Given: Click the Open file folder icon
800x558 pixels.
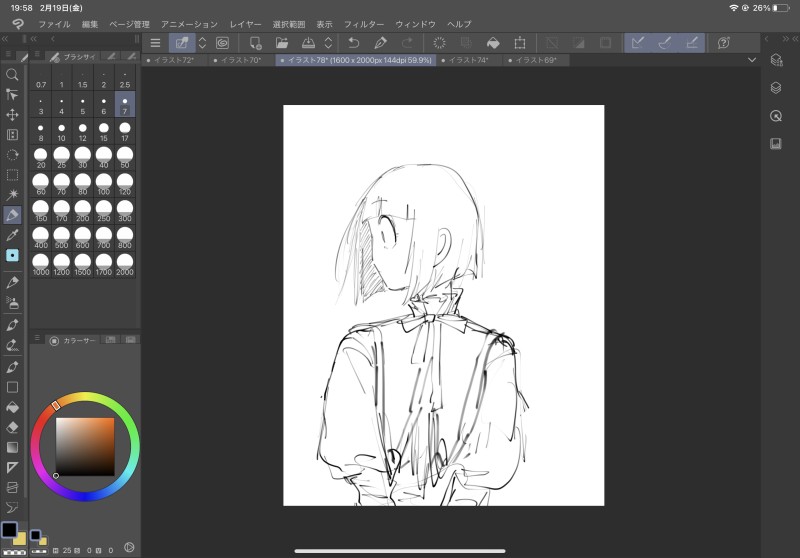Looking at the screenshot, I should [x=282, y=43].
